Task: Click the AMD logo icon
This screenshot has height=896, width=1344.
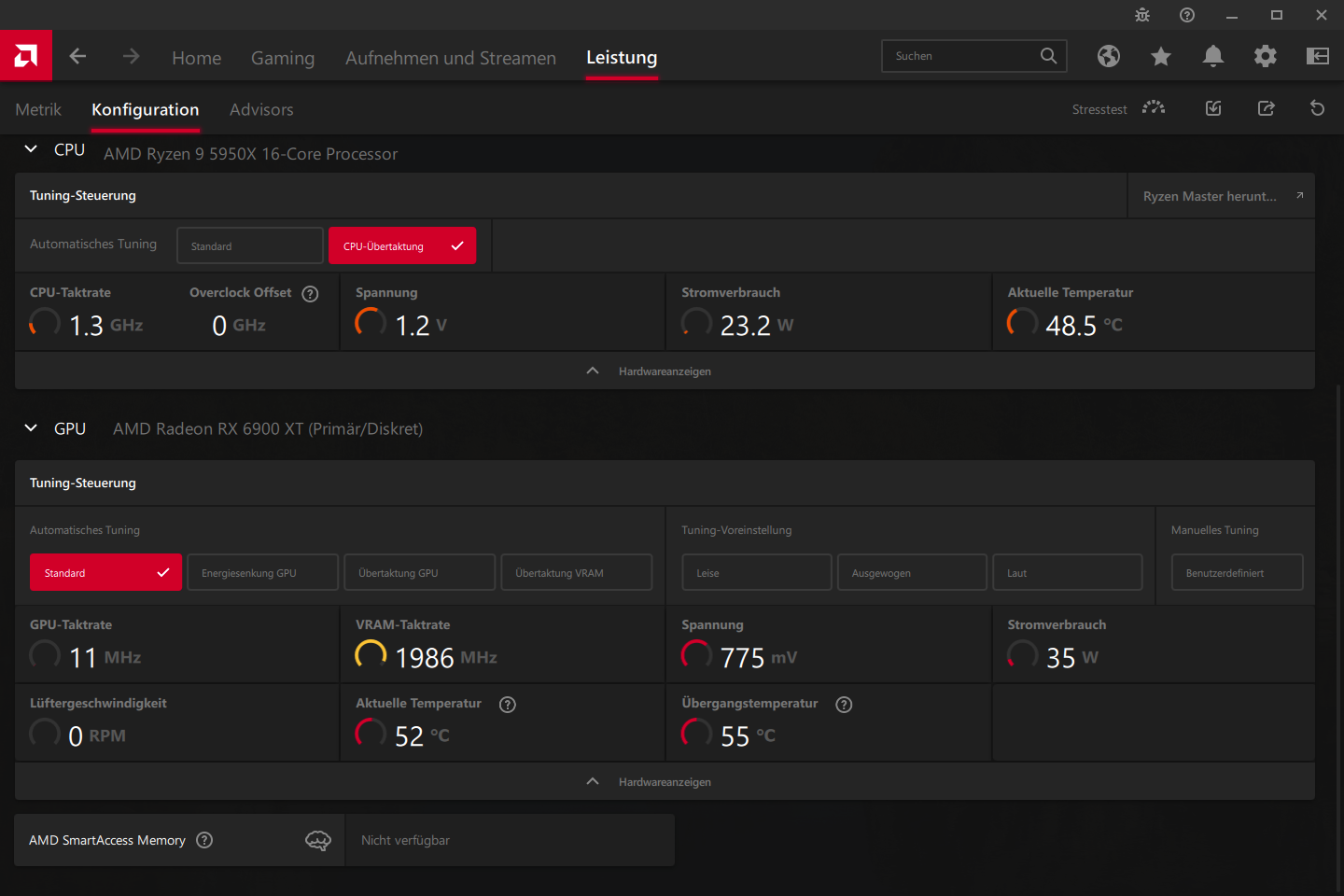Action: 26,56
